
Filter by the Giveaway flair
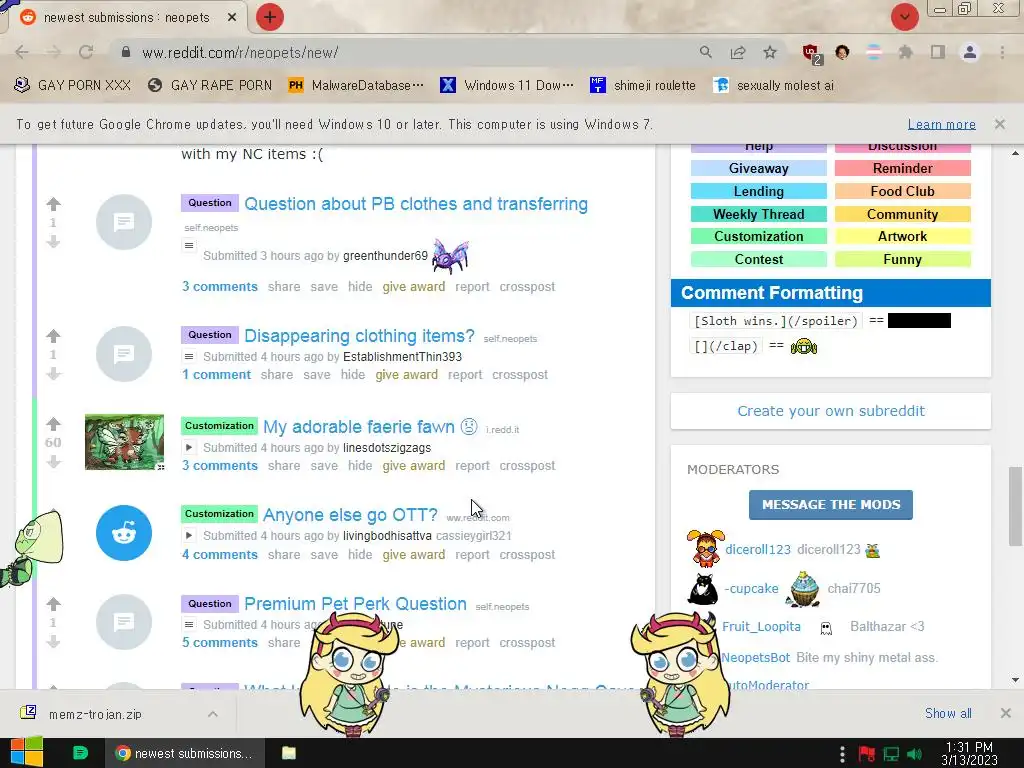point(759,168)
